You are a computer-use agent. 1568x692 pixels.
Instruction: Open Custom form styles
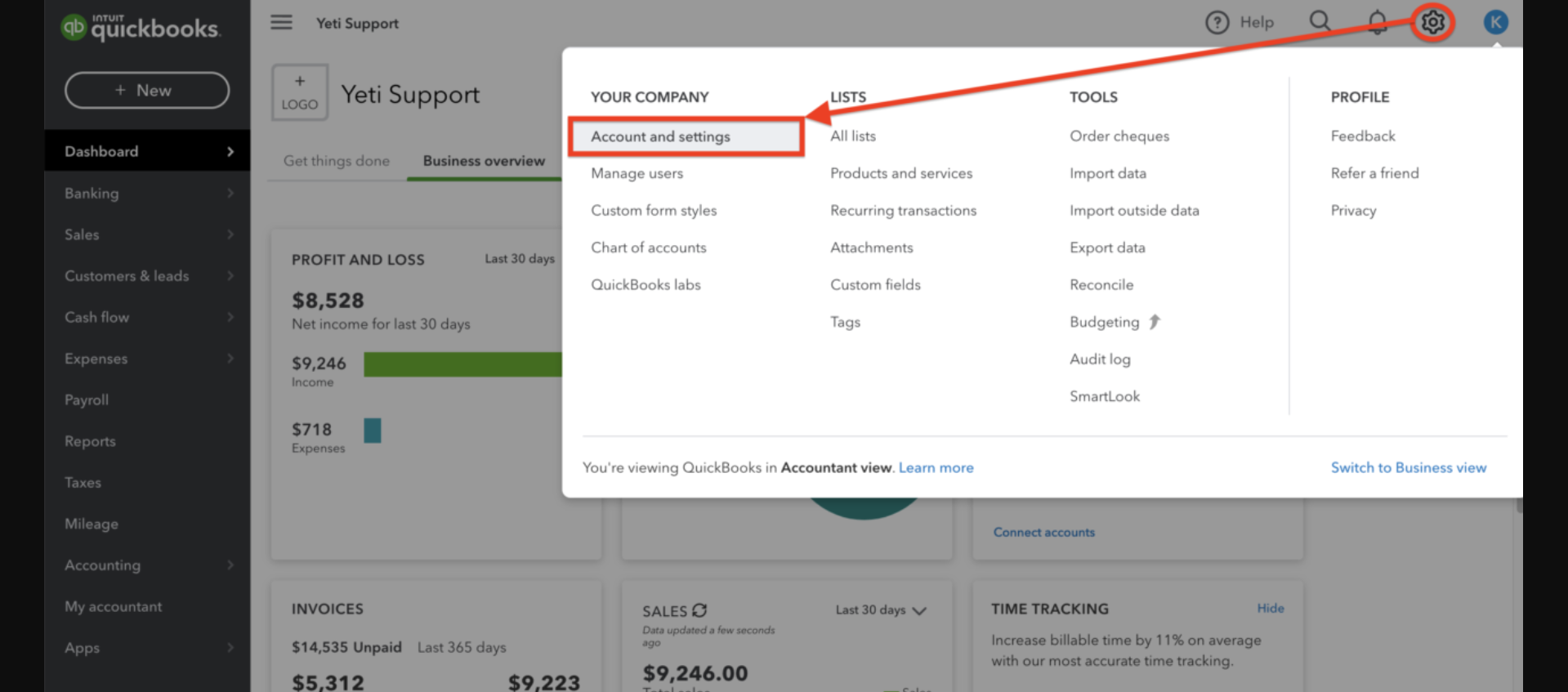[x=654, y=210]
